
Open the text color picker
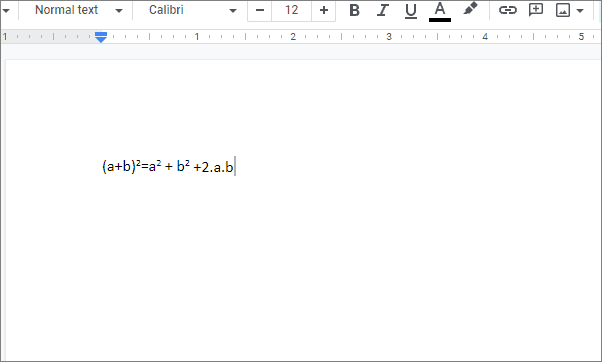(x=440, y=11)
